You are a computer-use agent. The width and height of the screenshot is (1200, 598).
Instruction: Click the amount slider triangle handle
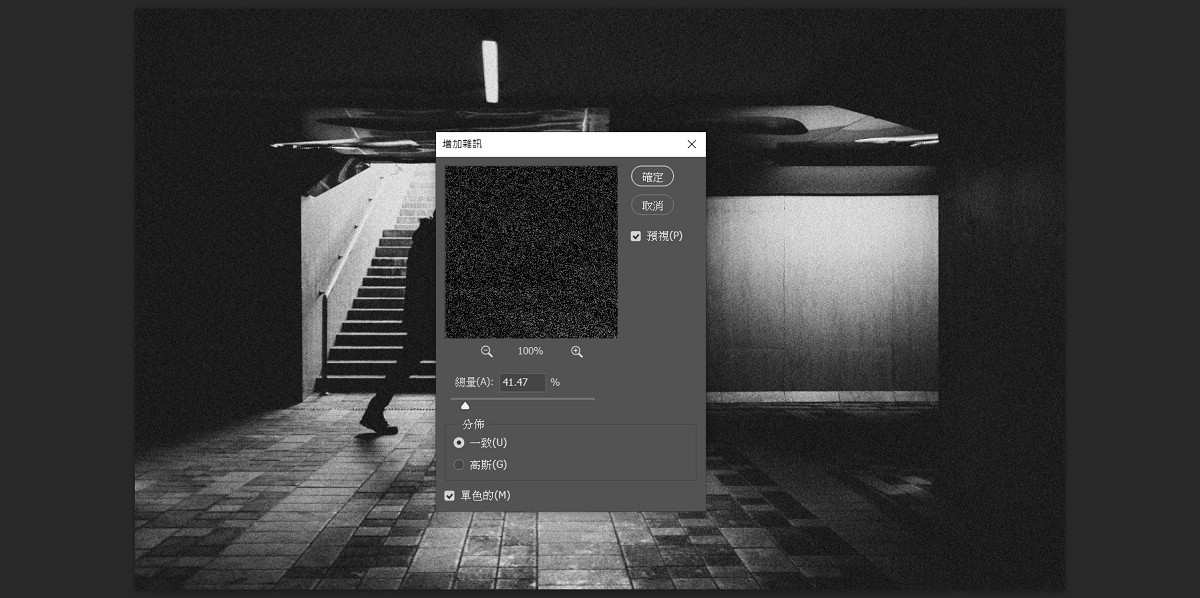(x=465, y=405)
